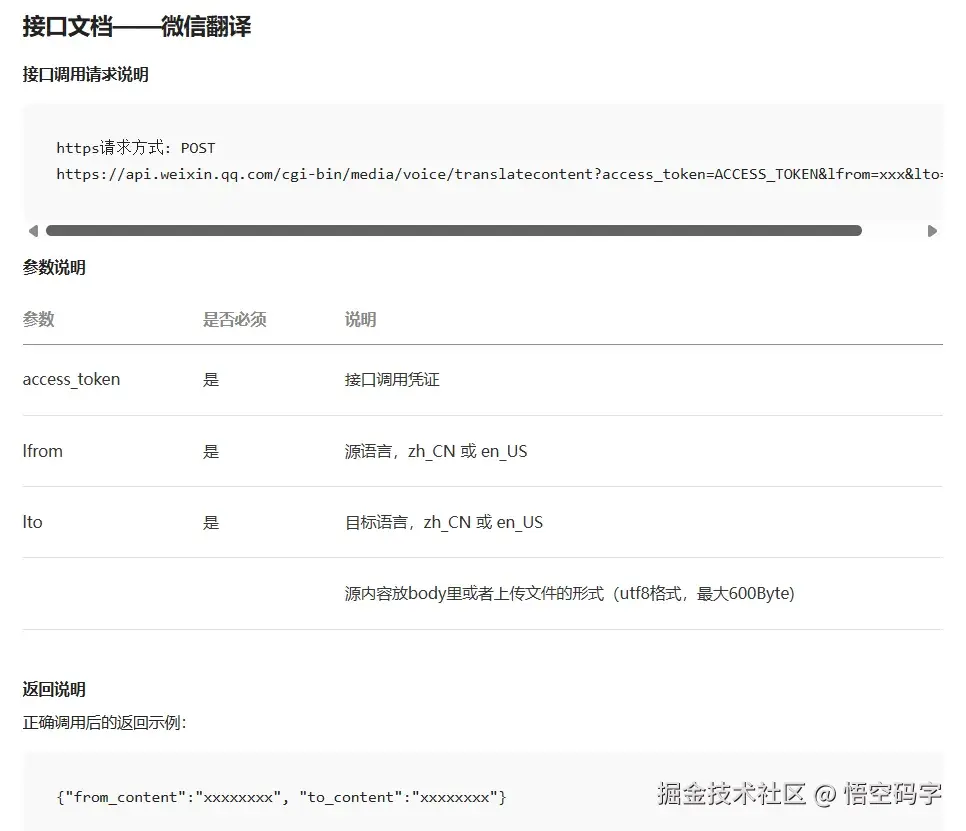This screenshot has width=966, height=831.
Task: Click the 说明 column header
Action: coord(360,319)
